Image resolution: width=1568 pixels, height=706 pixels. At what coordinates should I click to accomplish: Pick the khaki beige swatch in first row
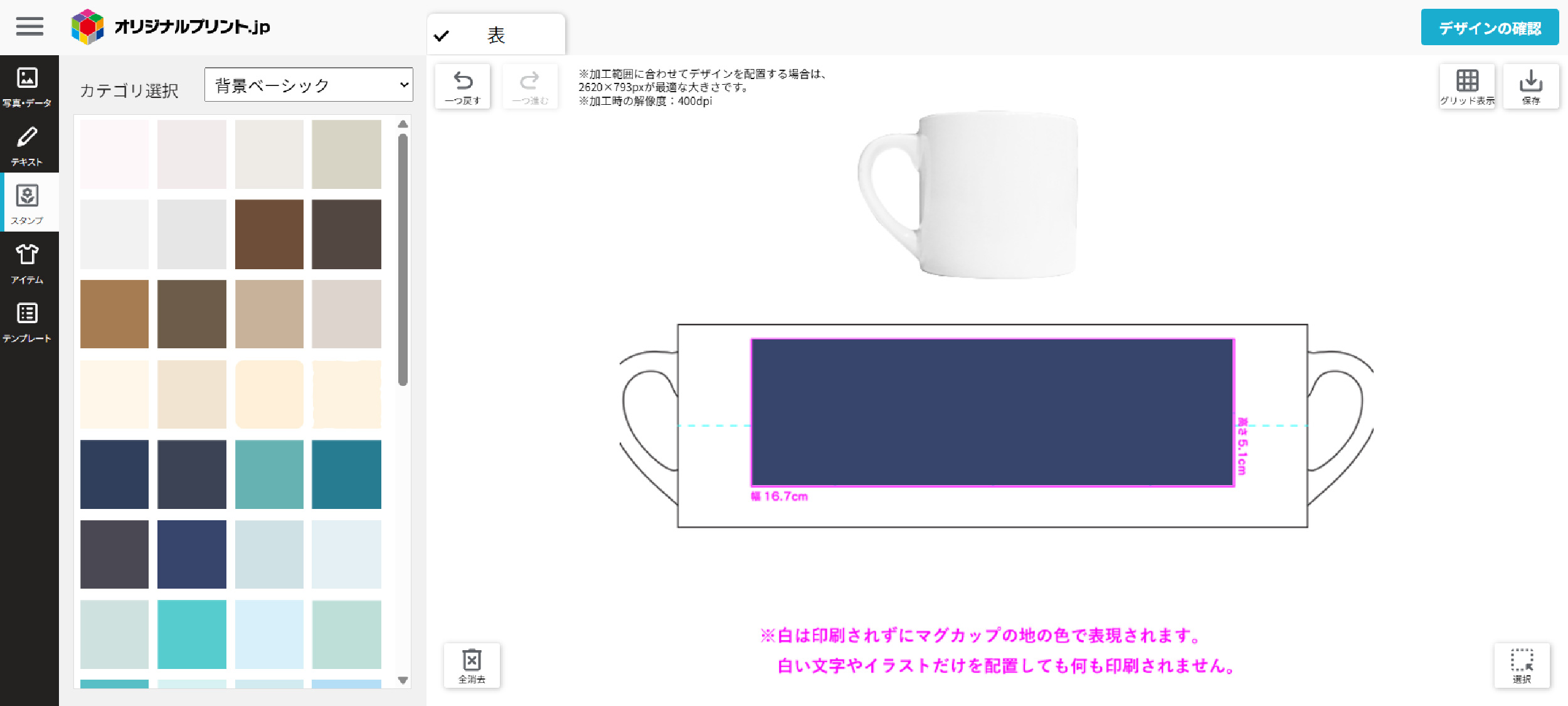point(346,154)
